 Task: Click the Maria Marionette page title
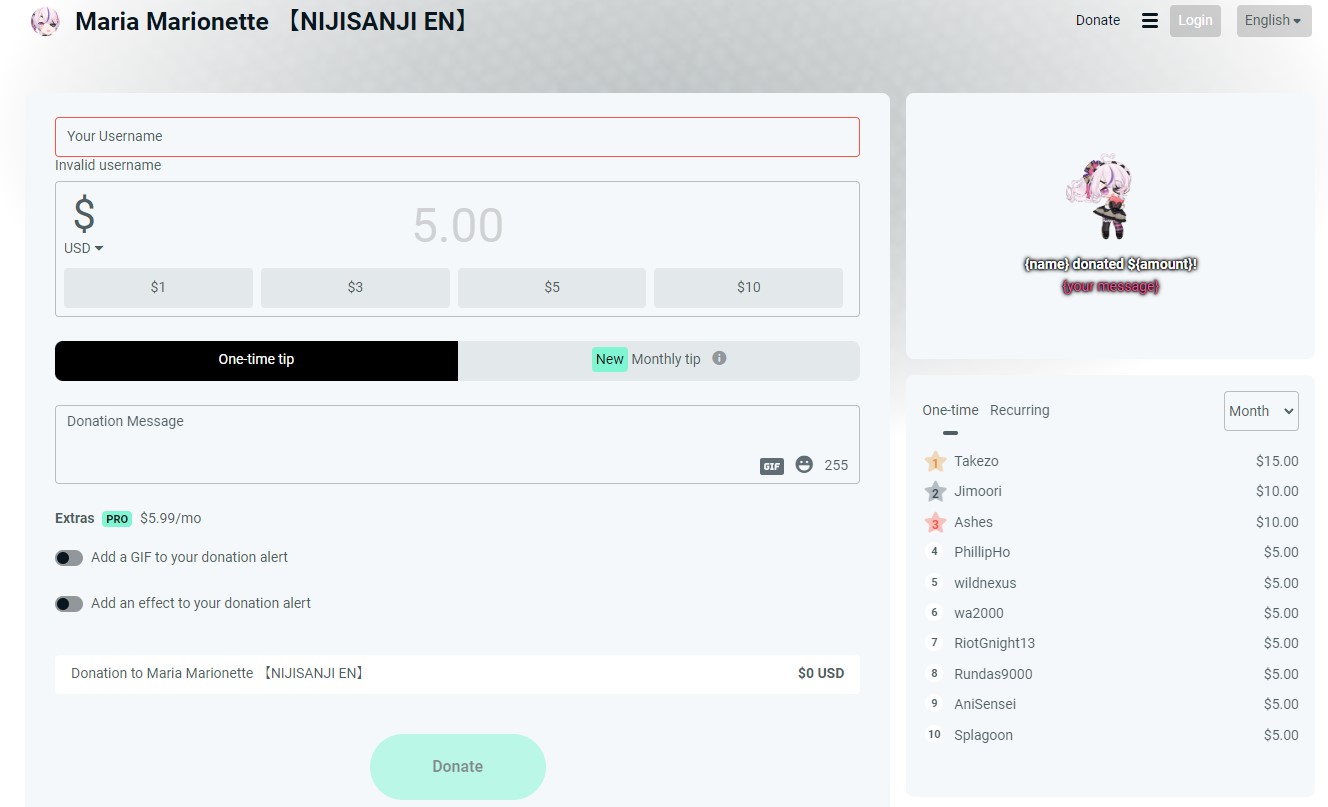click(x=271, y=21)
